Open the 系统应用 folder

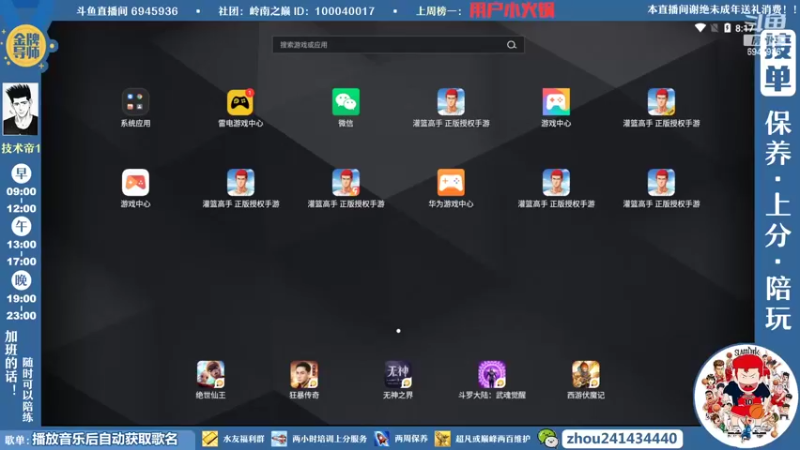135,102
